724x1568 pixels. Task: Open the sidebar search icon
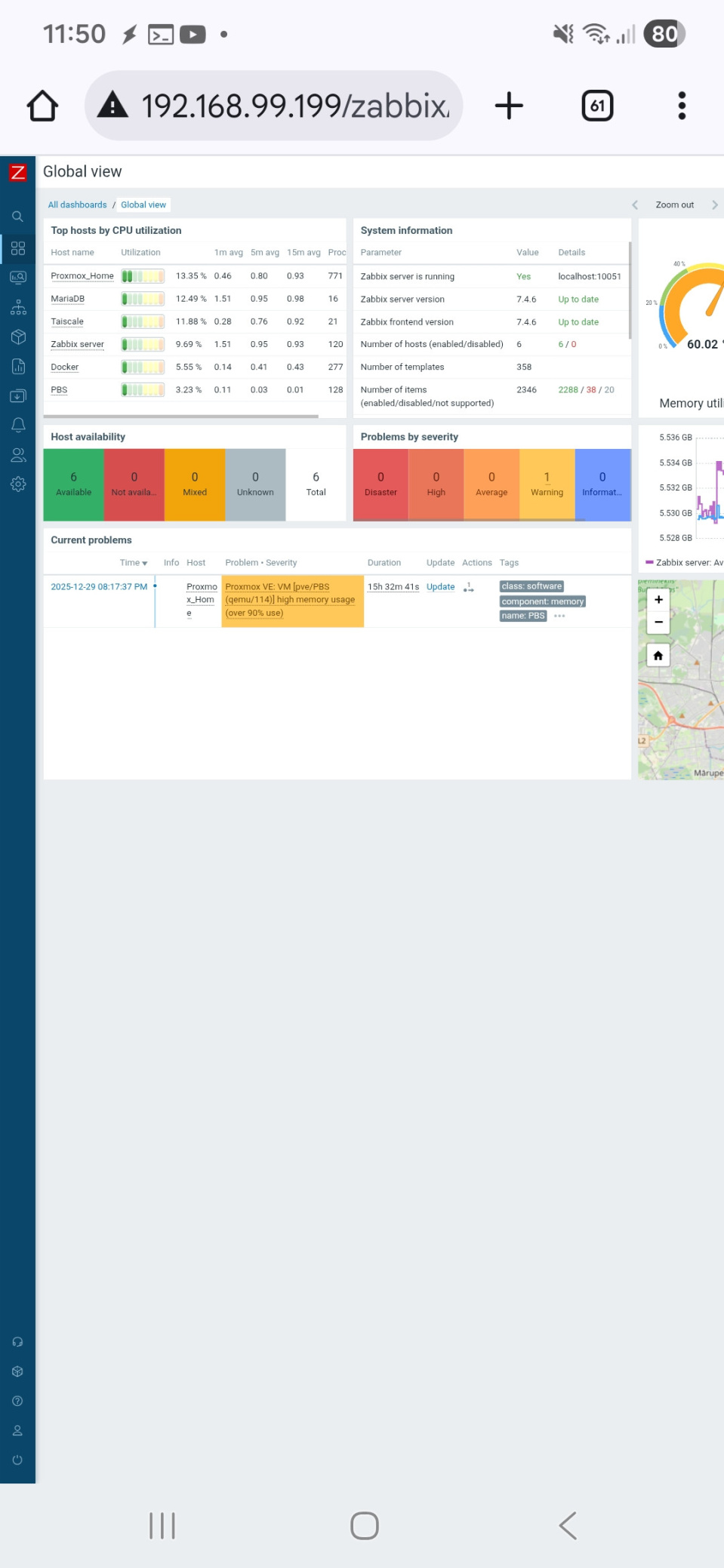click(17, 217)
